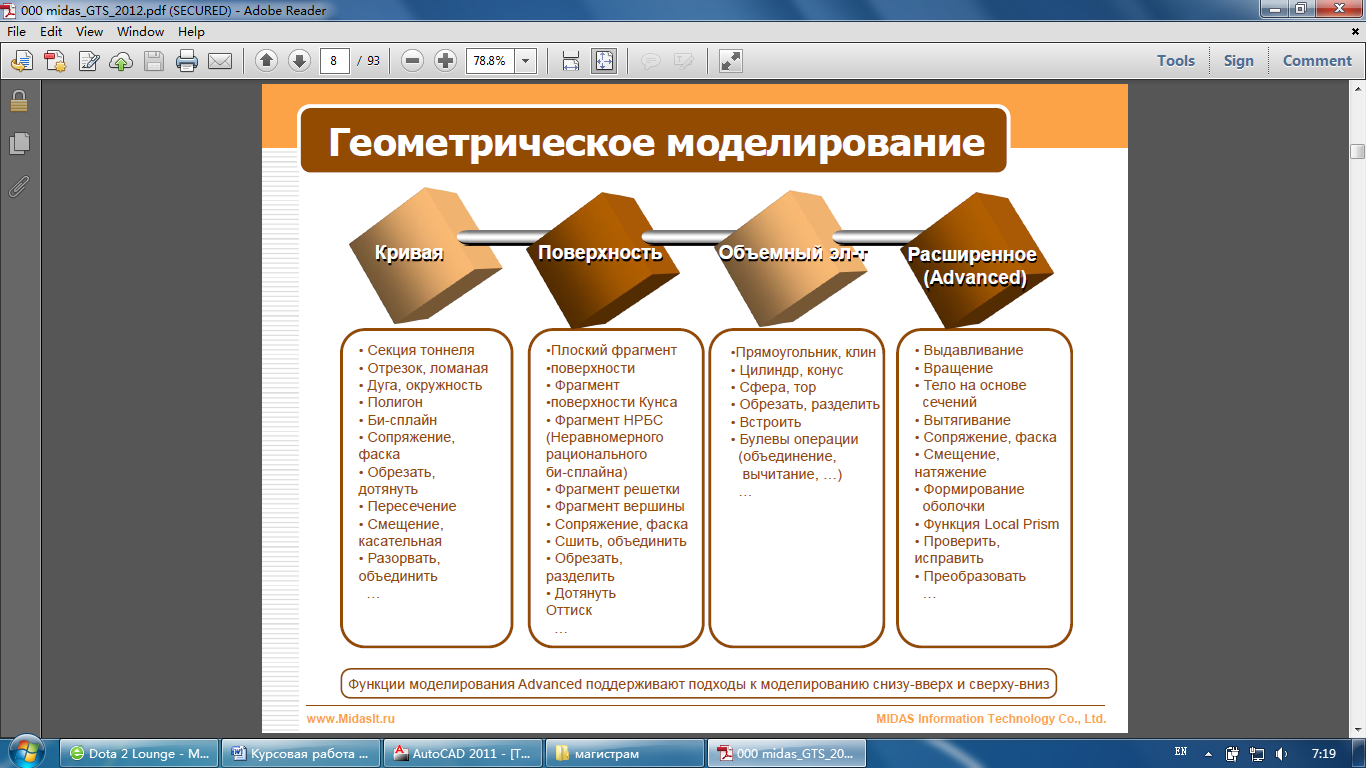The height and width of the screenshot is (768, 1366).
Task: Switch to Dota 2 Lounge taskbar window
Action: (138, 753)
